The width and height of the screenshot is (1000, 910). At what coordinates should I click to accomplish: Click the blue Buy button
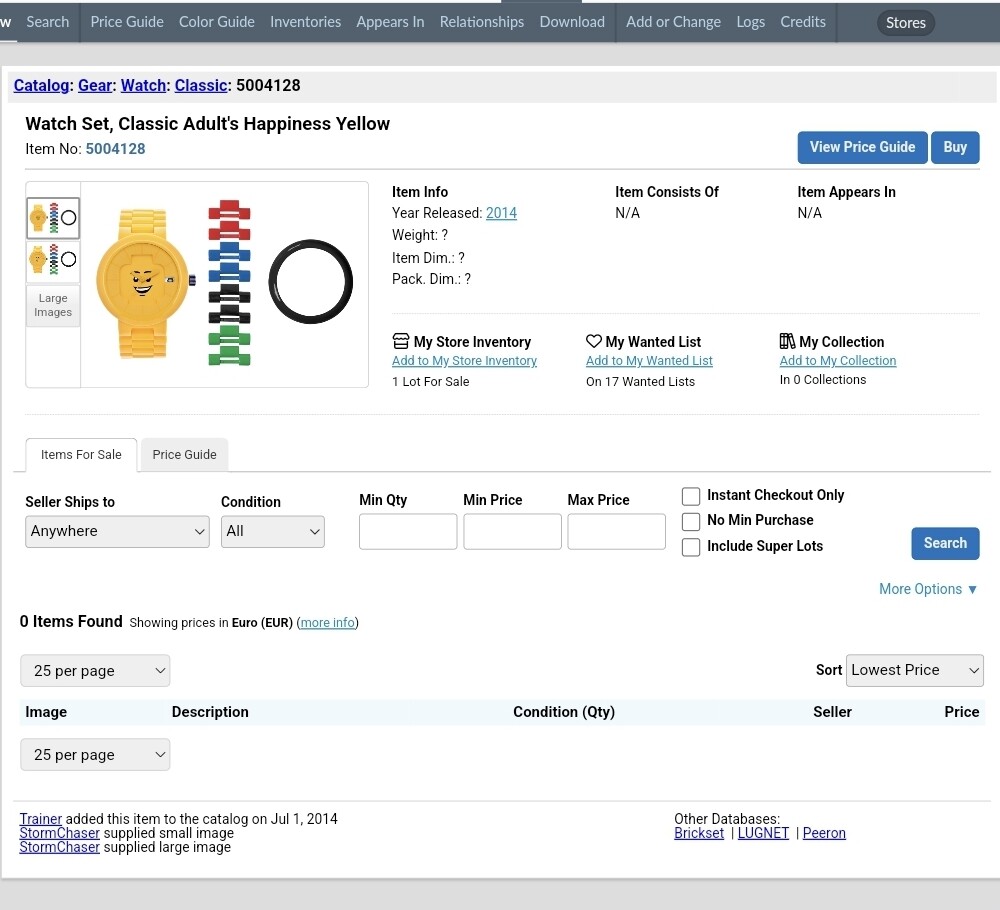[x=955, y=147]
